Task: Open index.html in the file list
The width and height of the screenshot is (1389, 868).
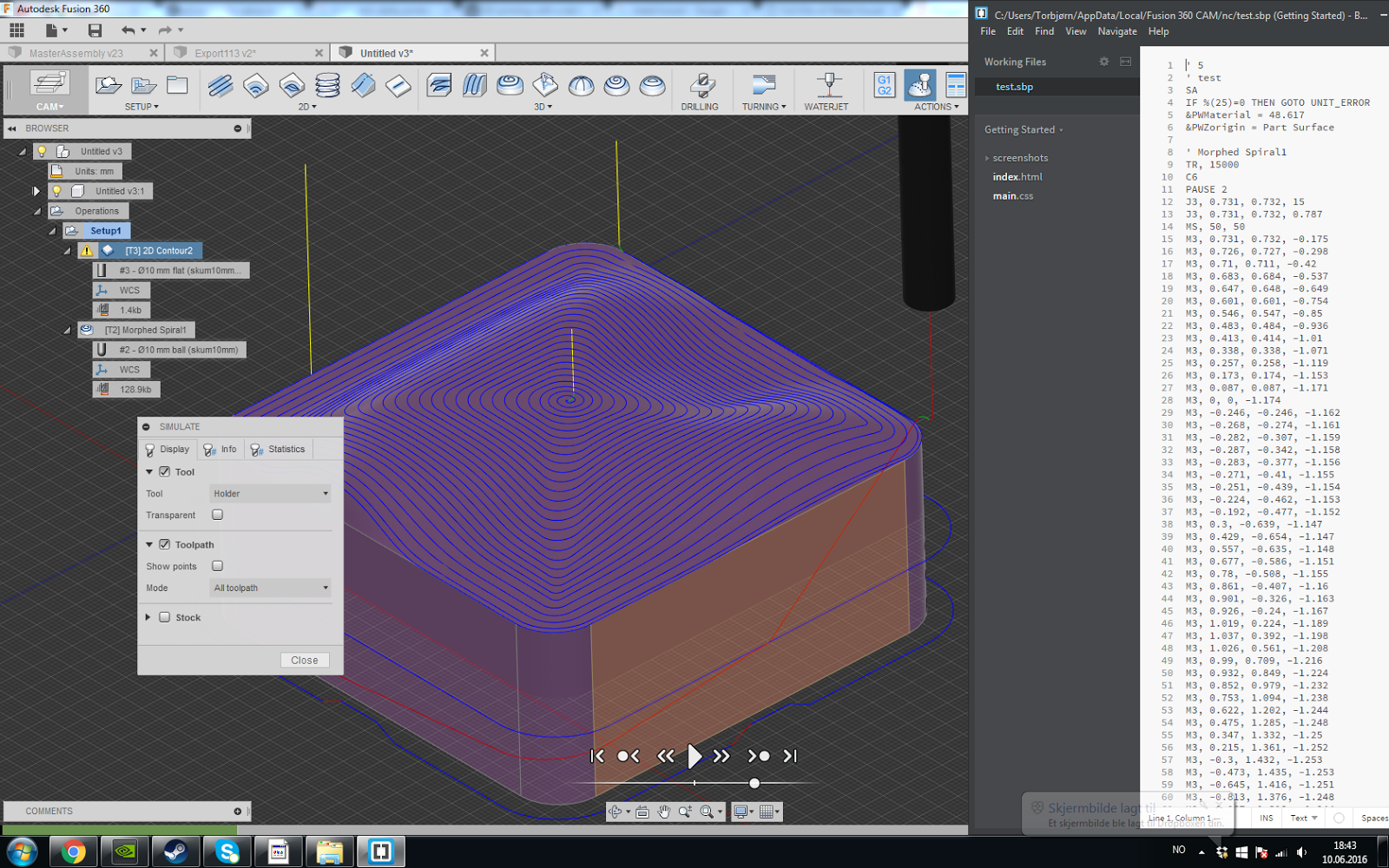Action: point(1017,177)
